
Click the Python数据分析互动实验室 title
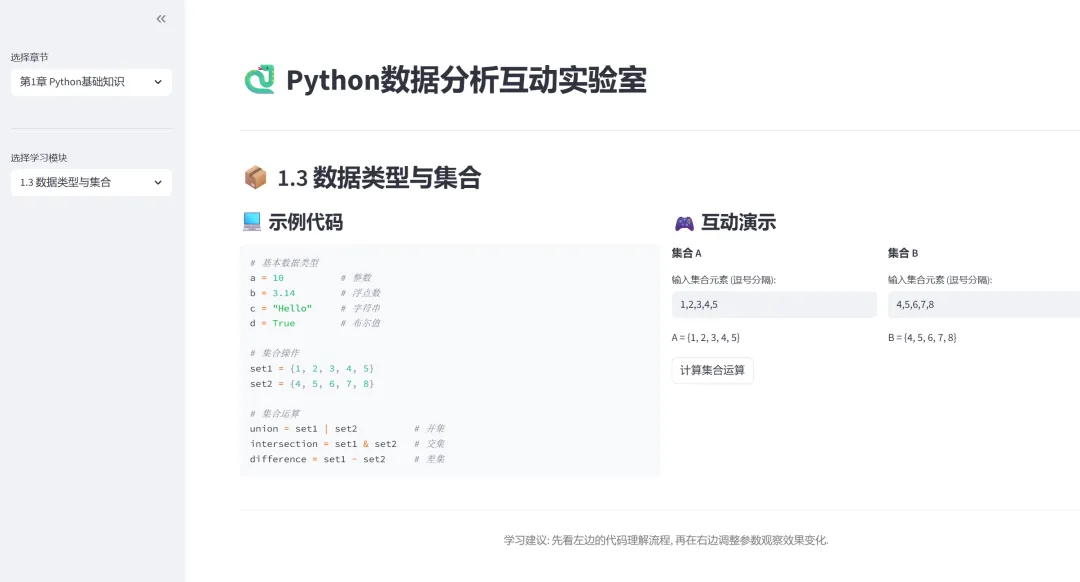pyautogui.click(x=466, y=80)
